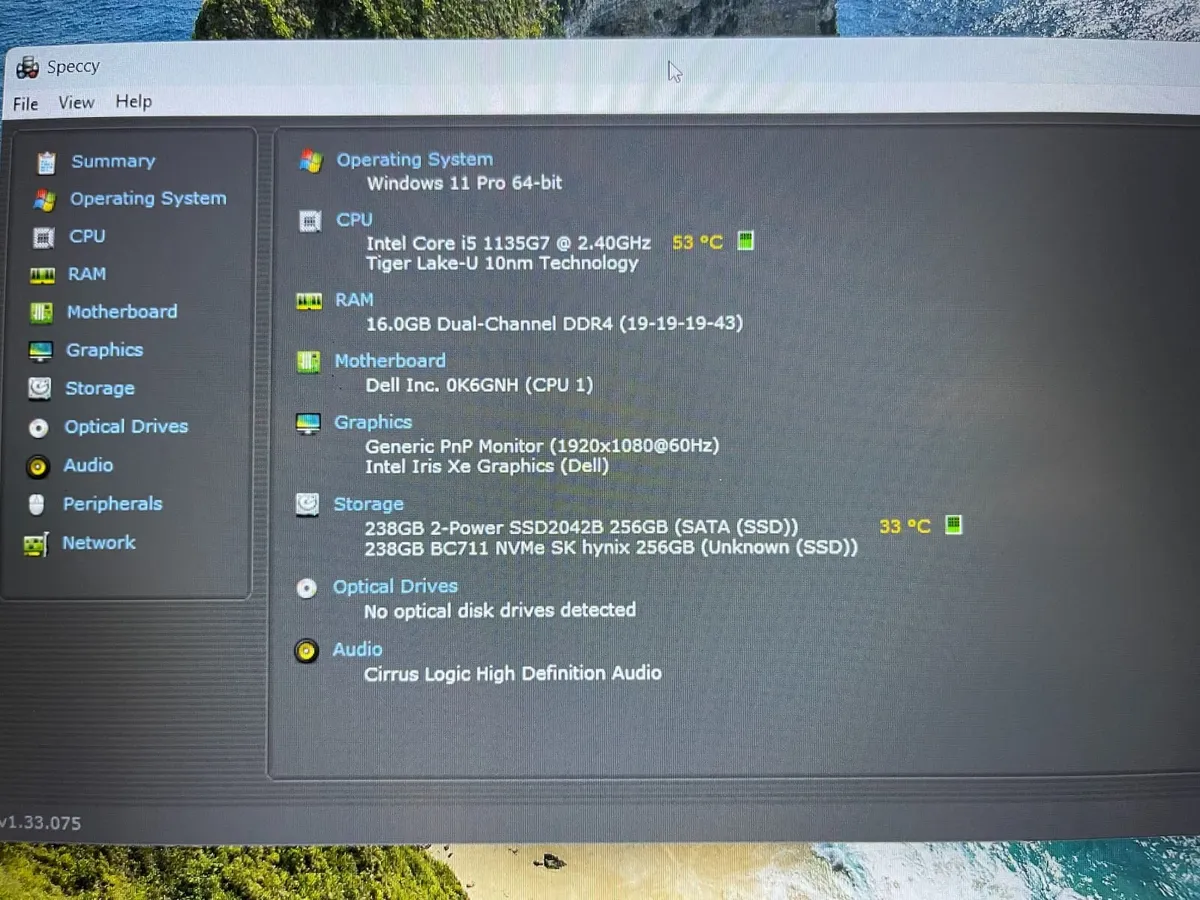
Task: Click the Audio speaker icon in summary pane
Action: pyautogui.click(x=307, y=652)
